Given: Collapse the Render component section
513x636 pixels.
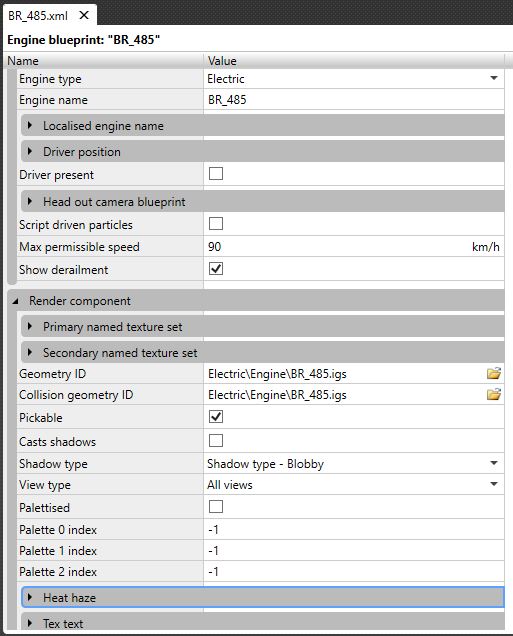Looking at the screenshot, I should (x=15, y=301).
